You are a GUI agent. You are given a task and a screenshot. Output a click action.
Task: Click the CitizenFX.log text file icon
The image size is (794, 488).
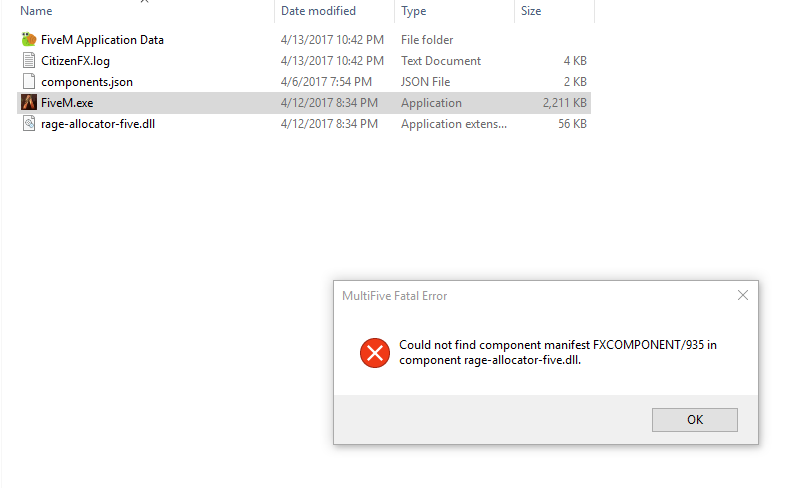tap(28, 61)
